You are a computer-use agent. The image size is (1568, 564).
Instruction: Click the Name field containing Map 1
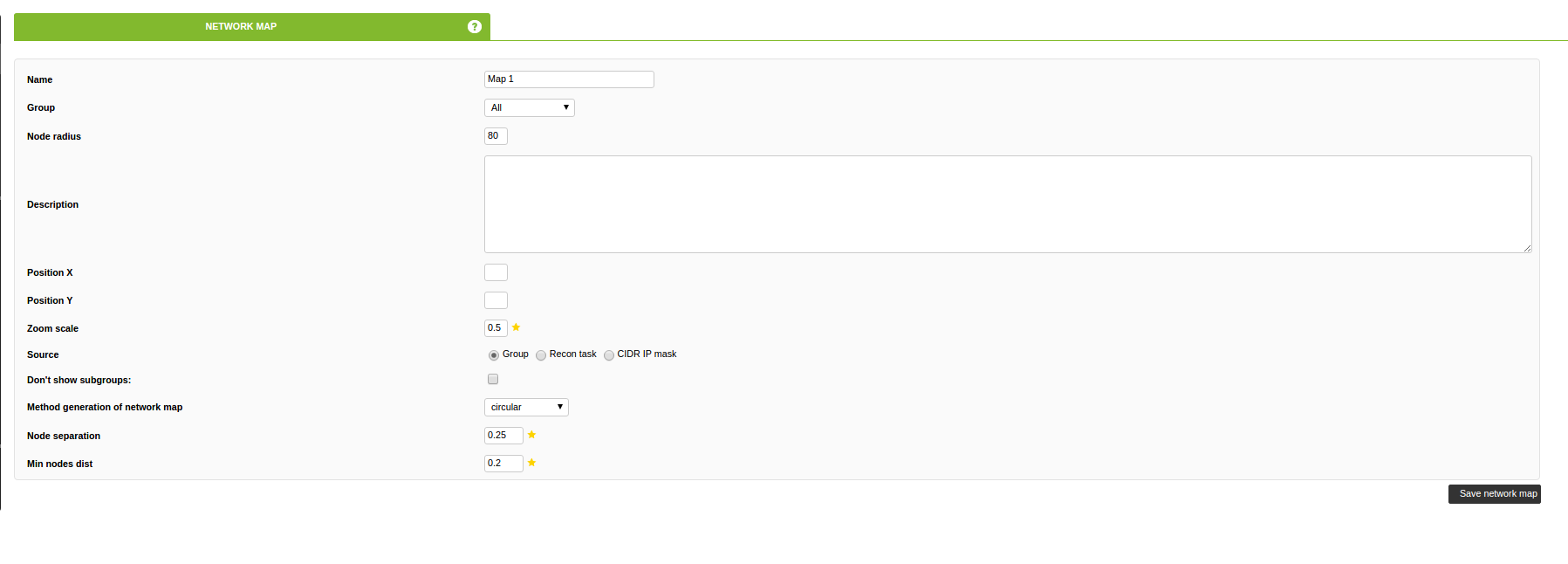[x=569, y=79]
